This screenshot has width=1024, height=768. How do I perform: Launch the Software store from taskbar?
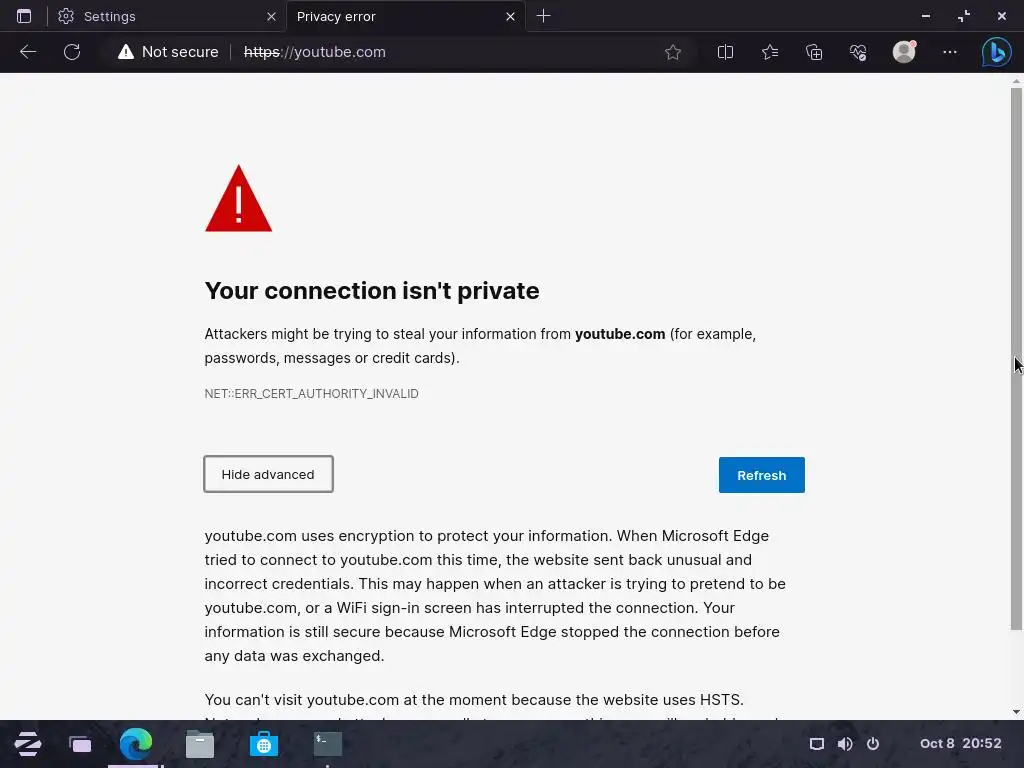click(x=264, y=744)
